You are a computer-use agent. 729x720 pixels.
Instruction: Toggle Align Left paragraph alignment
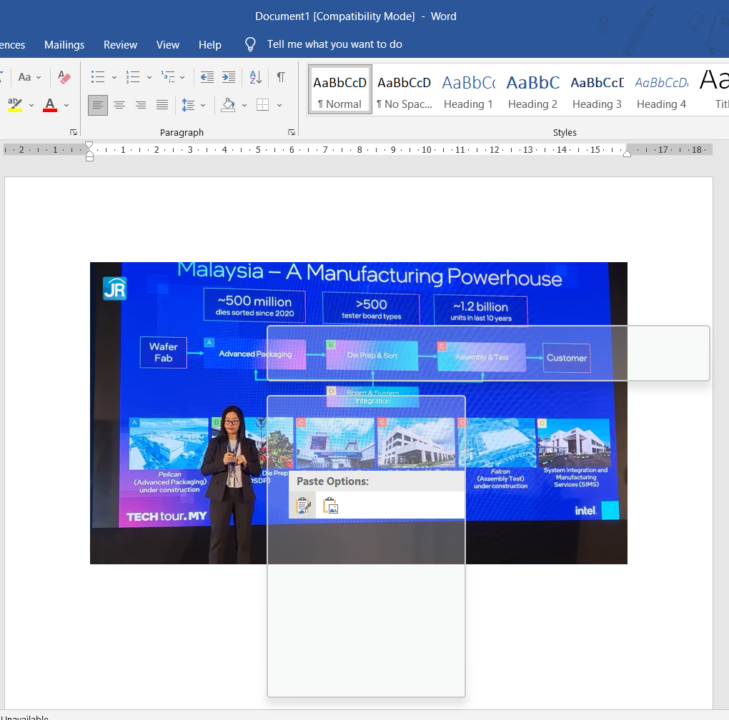(x=97, y=105)
